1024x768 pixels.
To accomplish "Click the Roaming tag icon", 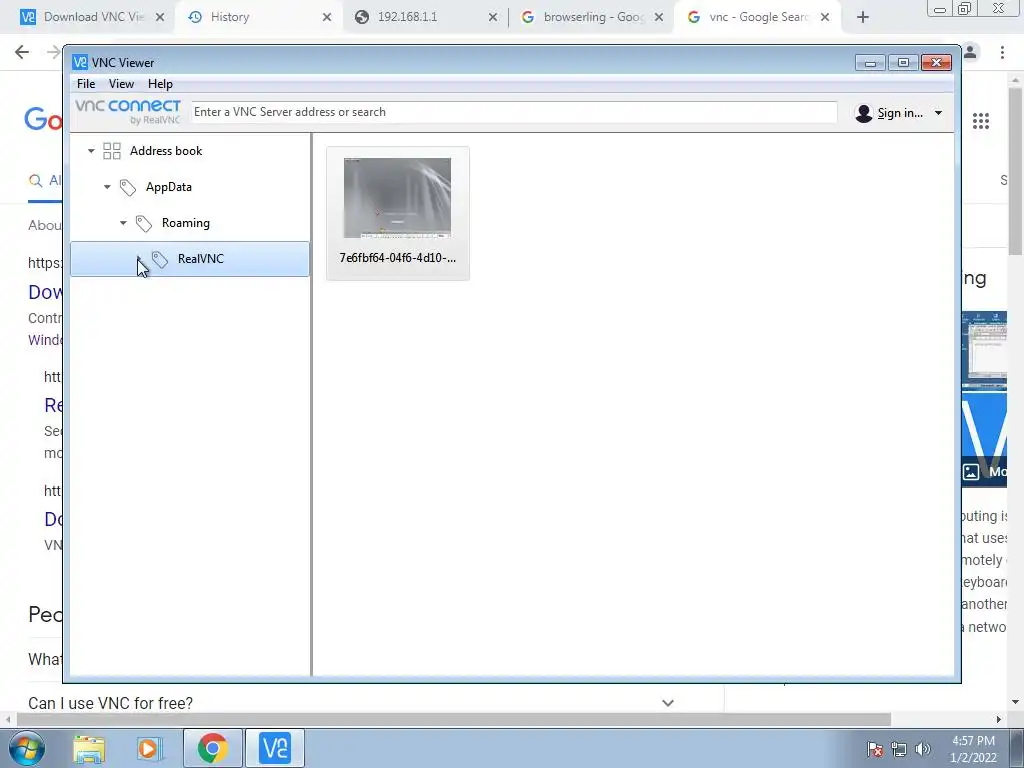I will point(144,223).
